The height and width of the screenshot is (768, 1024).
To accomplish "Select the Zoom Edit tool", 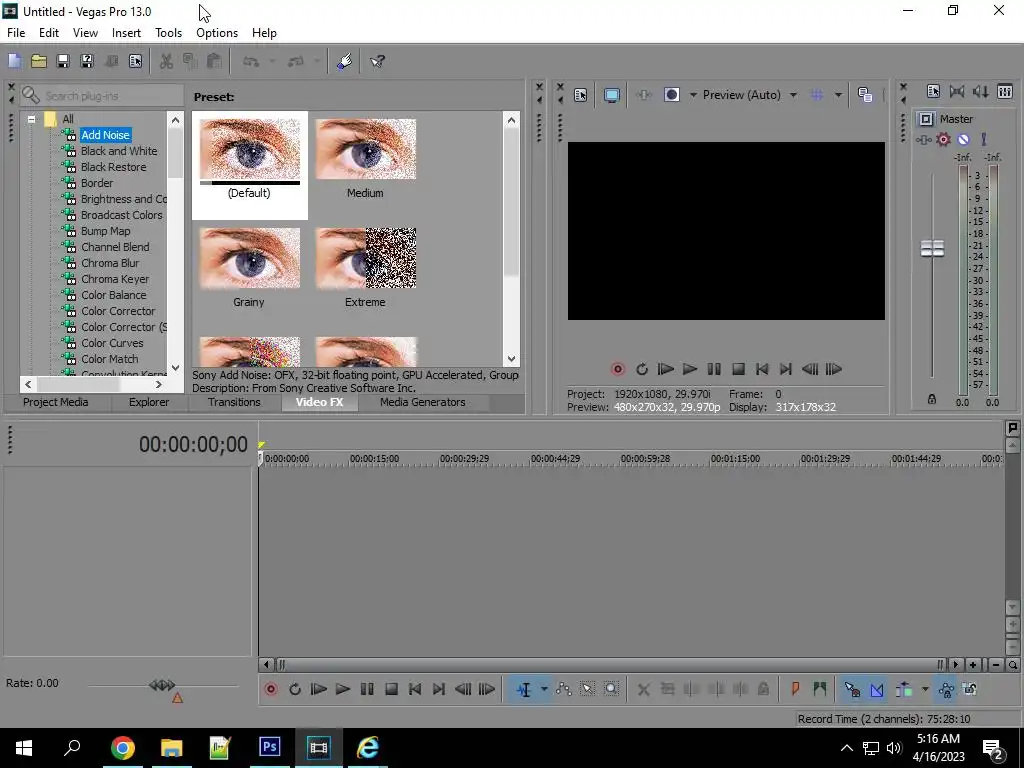I will (611, 689).
